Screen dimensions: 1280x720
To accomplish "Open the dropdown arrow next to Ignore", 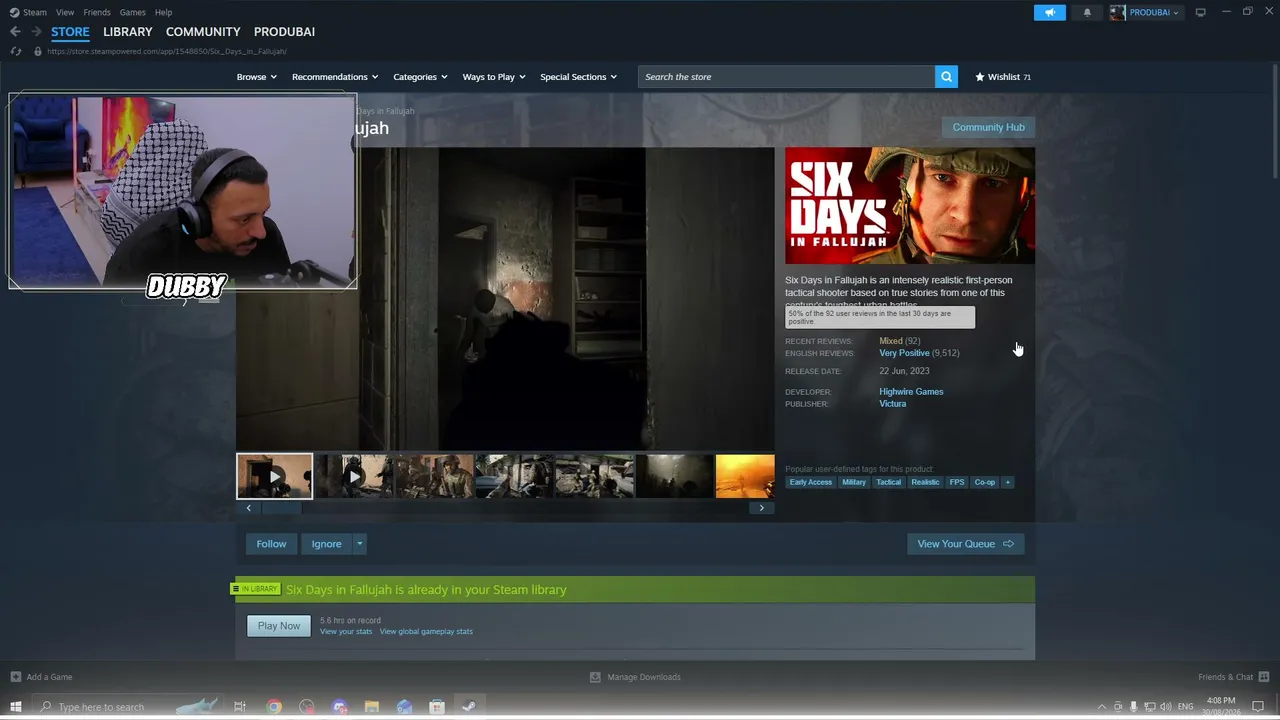I will pos(360,544).
